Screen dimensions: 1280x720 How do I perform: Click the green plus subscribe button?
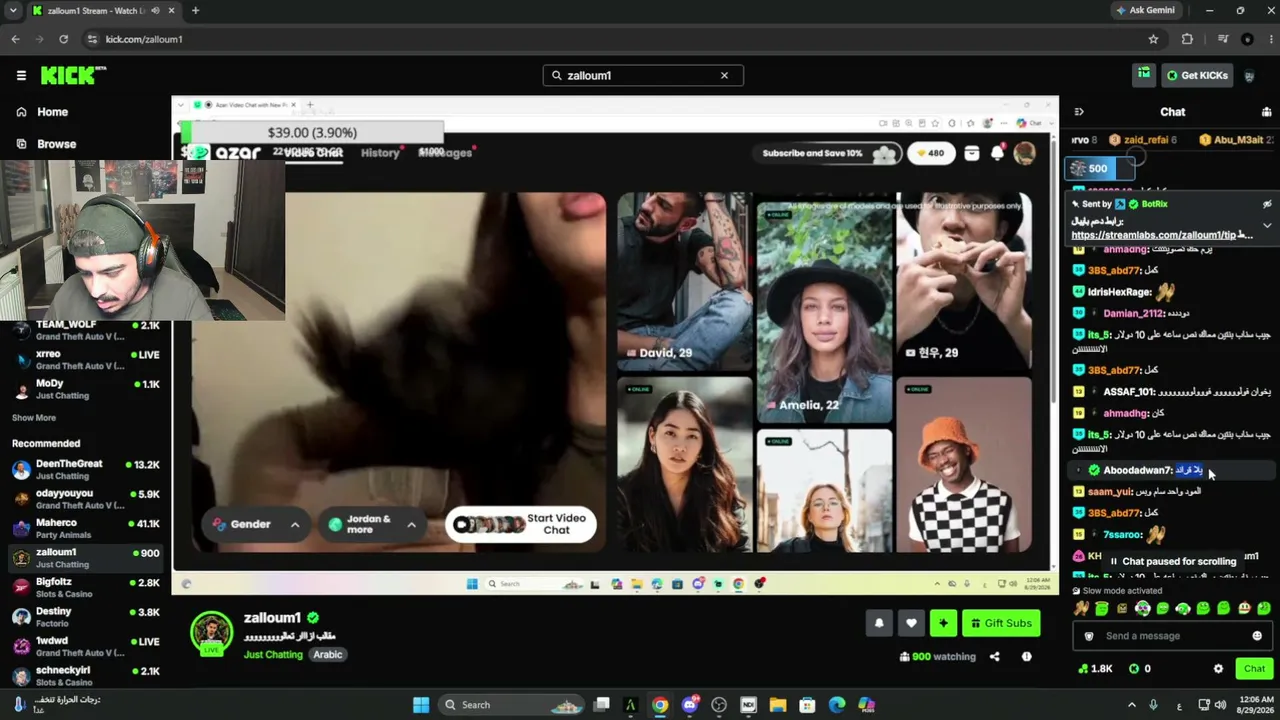pos(943,623)
